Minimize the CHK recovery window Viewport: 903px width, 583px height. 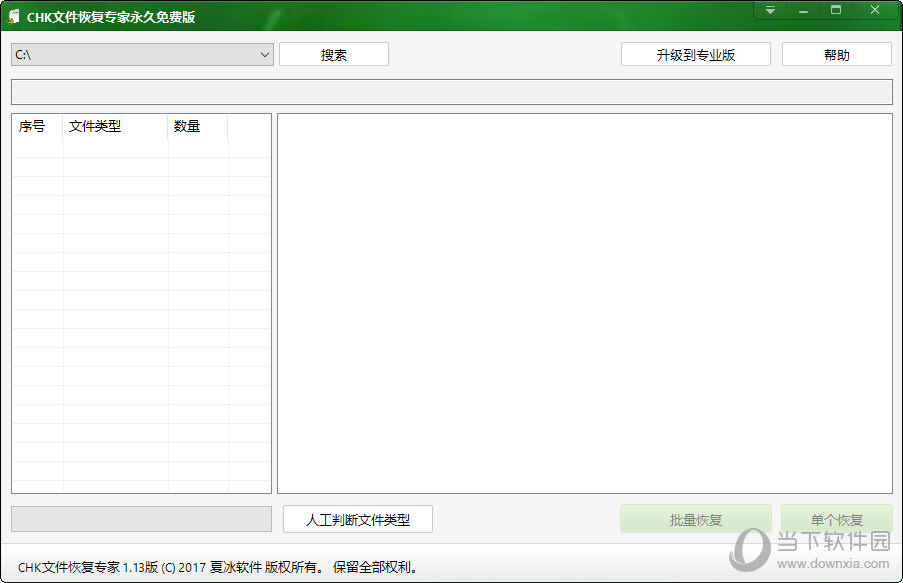(803, 10)
